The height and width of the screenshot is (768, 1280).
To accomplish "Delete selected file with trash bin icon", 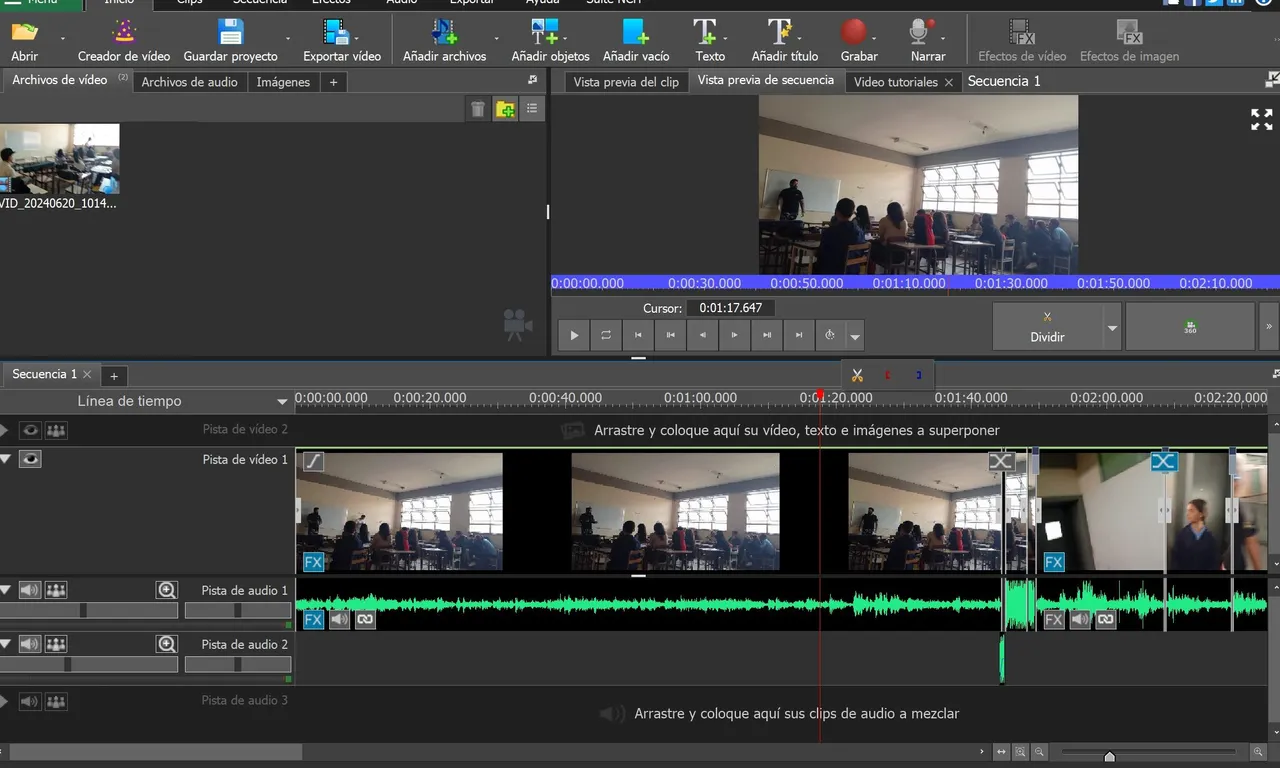I will click(478, 109).
